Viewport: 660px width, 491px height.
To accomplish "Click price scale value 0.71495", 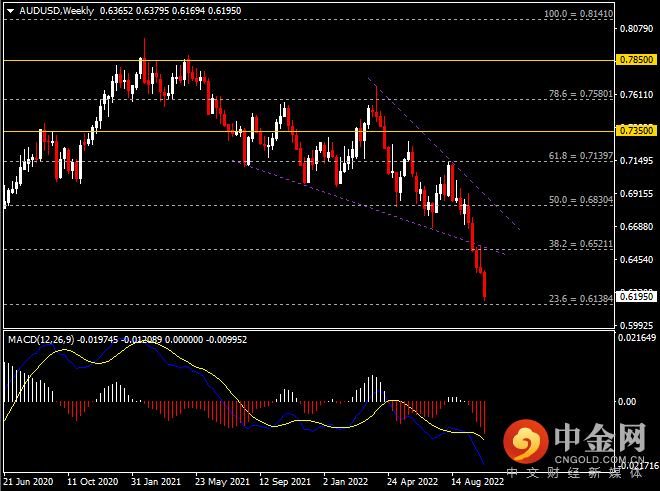I will point(636,160).
